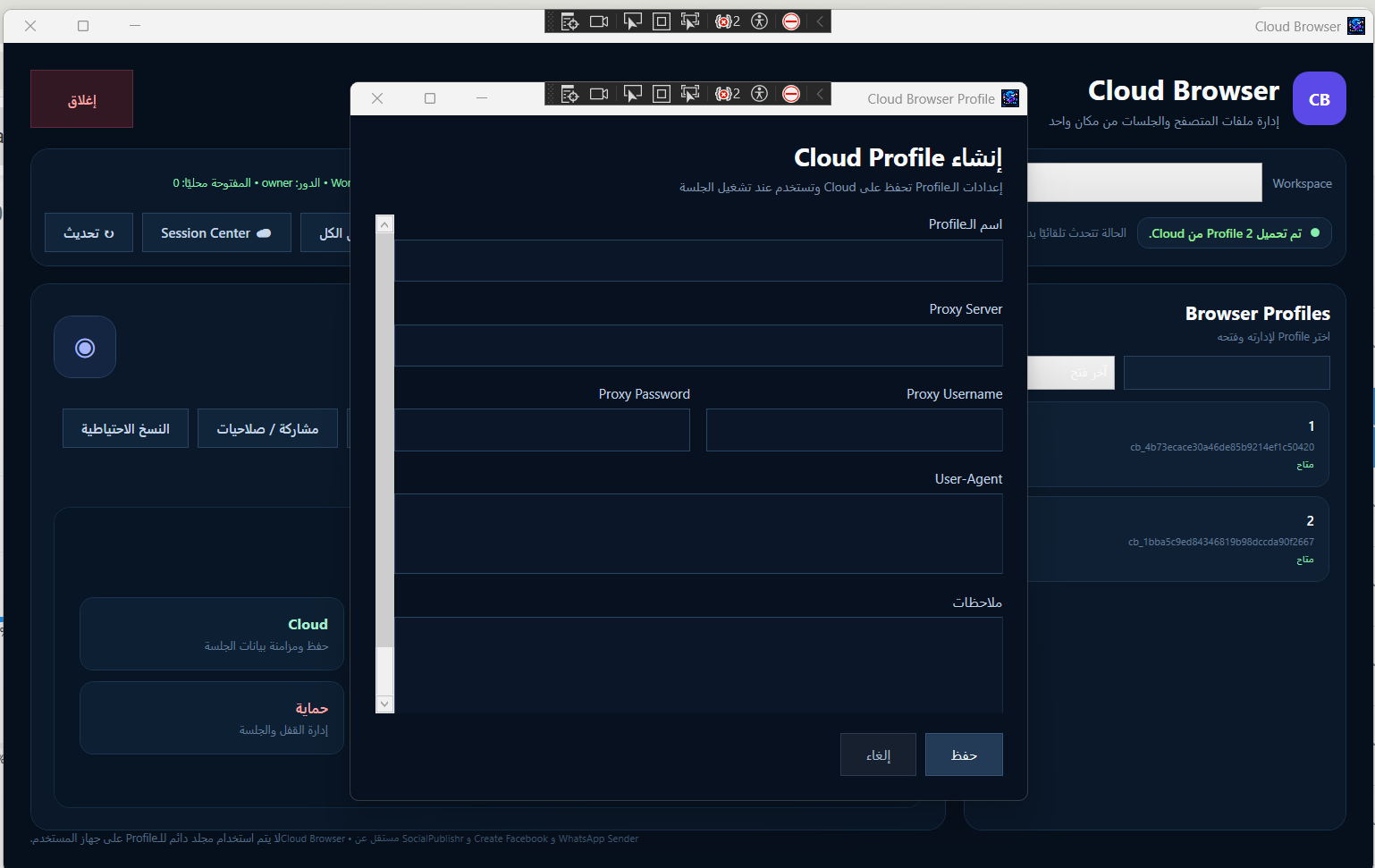
Task: Click the CB logo badge
Action: [x=1320, y=98]
